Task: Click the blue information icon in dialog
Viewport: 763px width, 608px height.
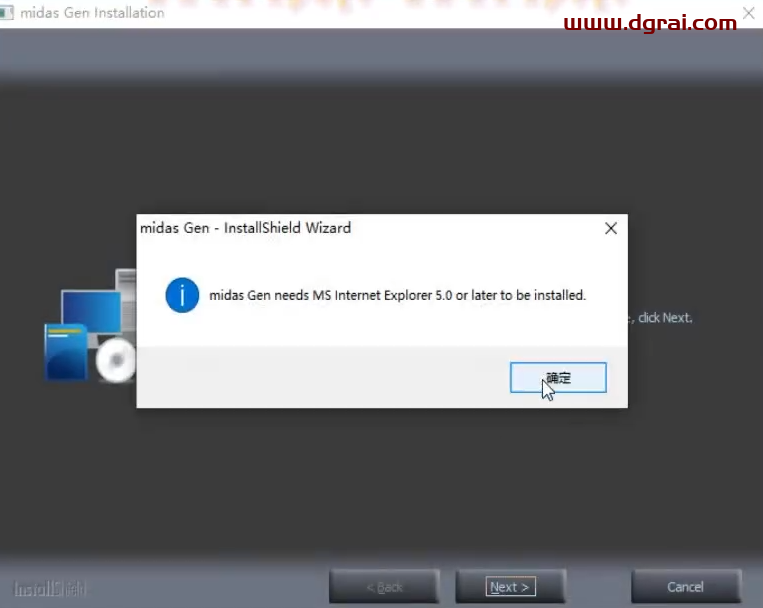Action: point(183,296)
